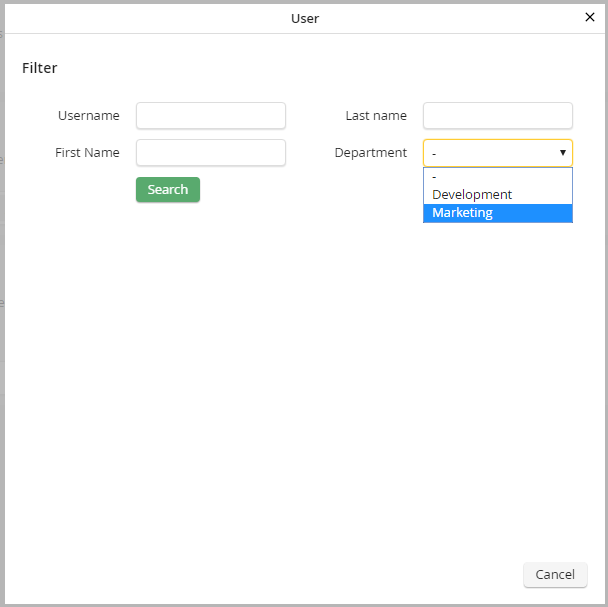Click the Filter section heading
The width and height of the screenshot is (608, 607).
[x=40, y=68]
